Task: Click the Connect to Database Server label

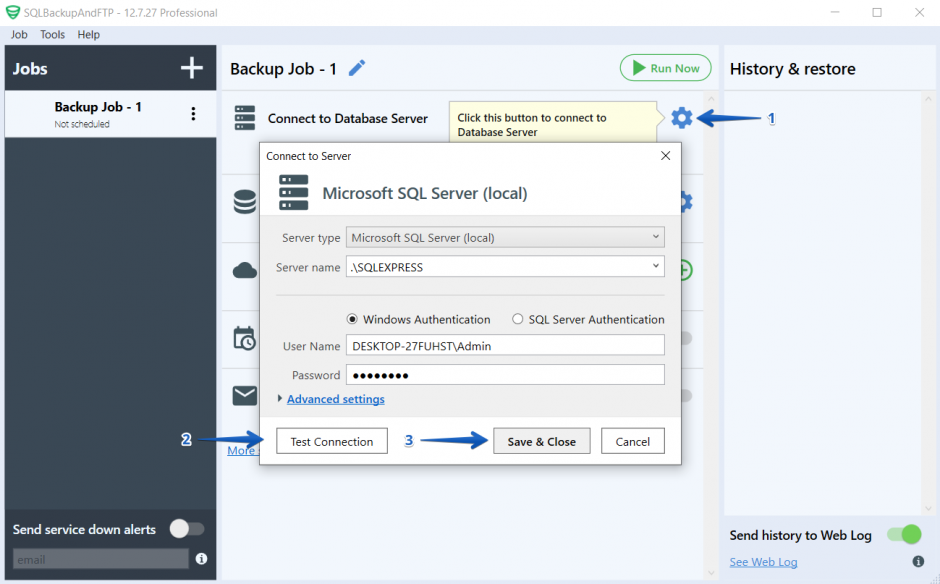Action: pyautogui.click(x=348, y=119)
